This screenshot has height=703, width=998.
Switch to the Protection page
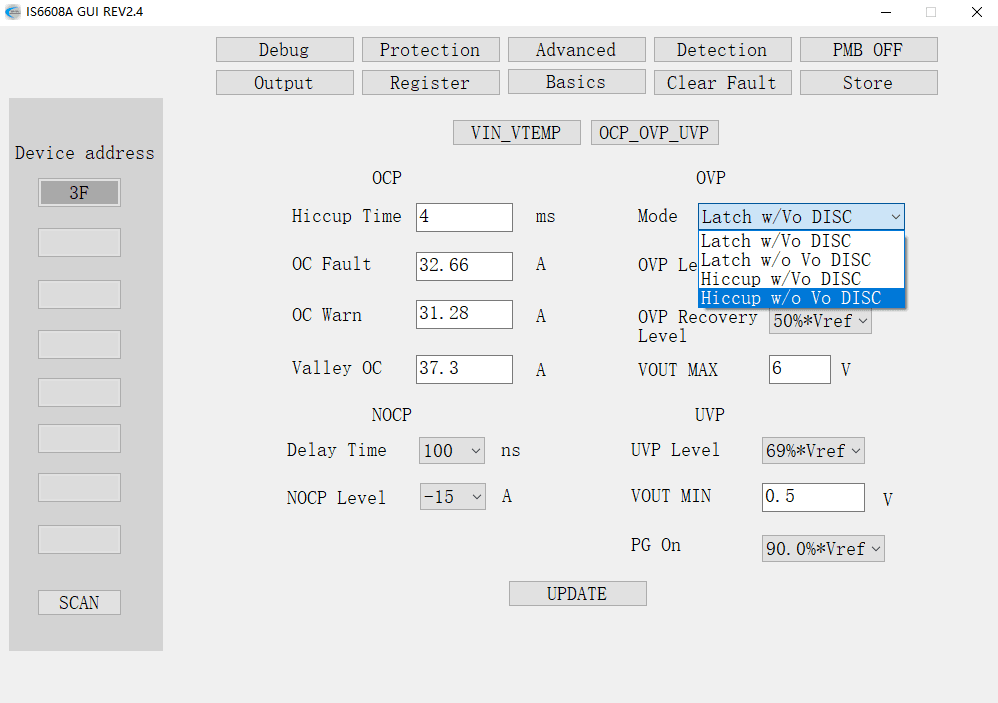[429, 50]
